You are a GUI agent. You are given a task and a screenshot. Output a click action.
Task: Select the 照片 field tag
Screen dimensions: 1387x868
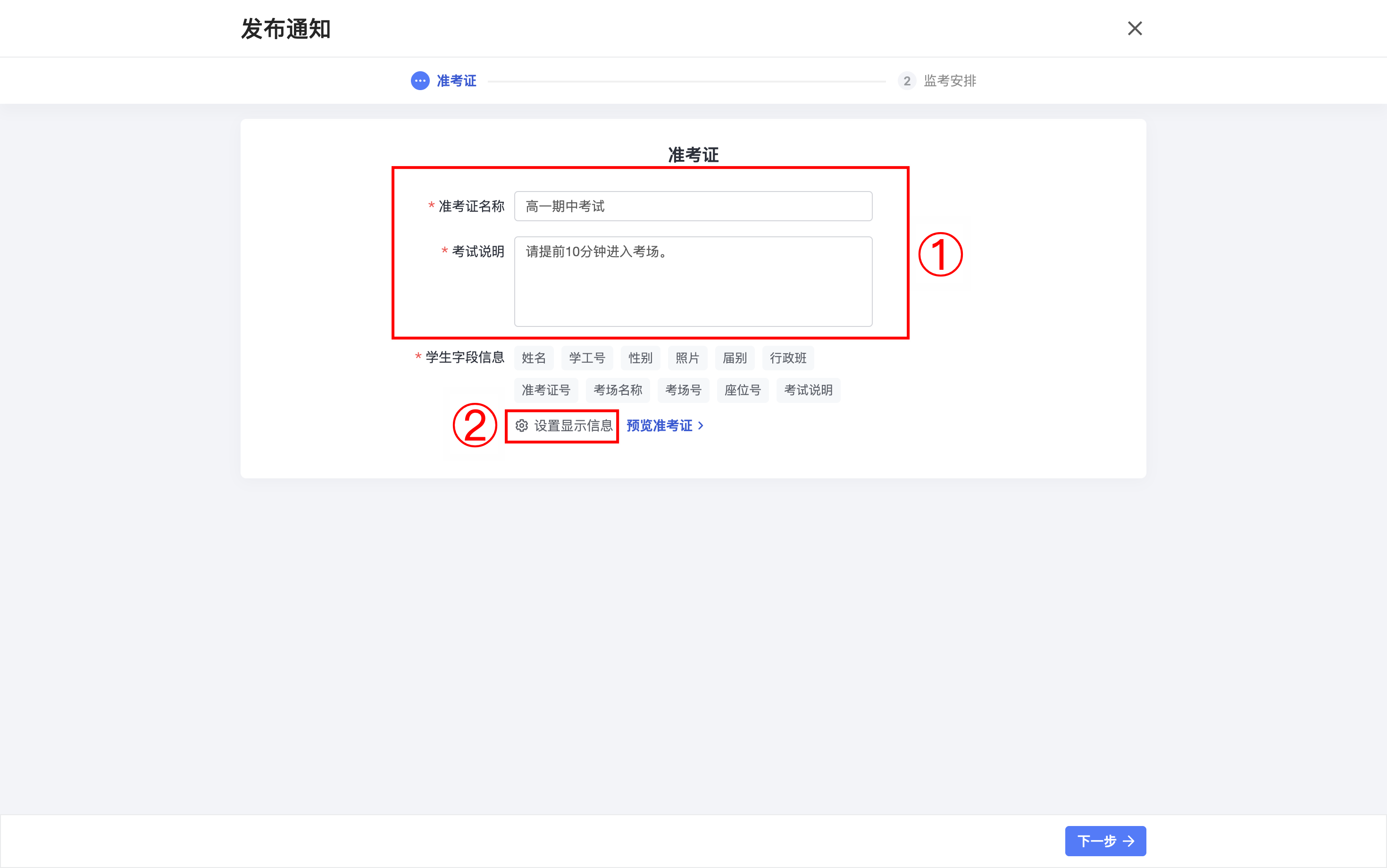pos(688,358)
